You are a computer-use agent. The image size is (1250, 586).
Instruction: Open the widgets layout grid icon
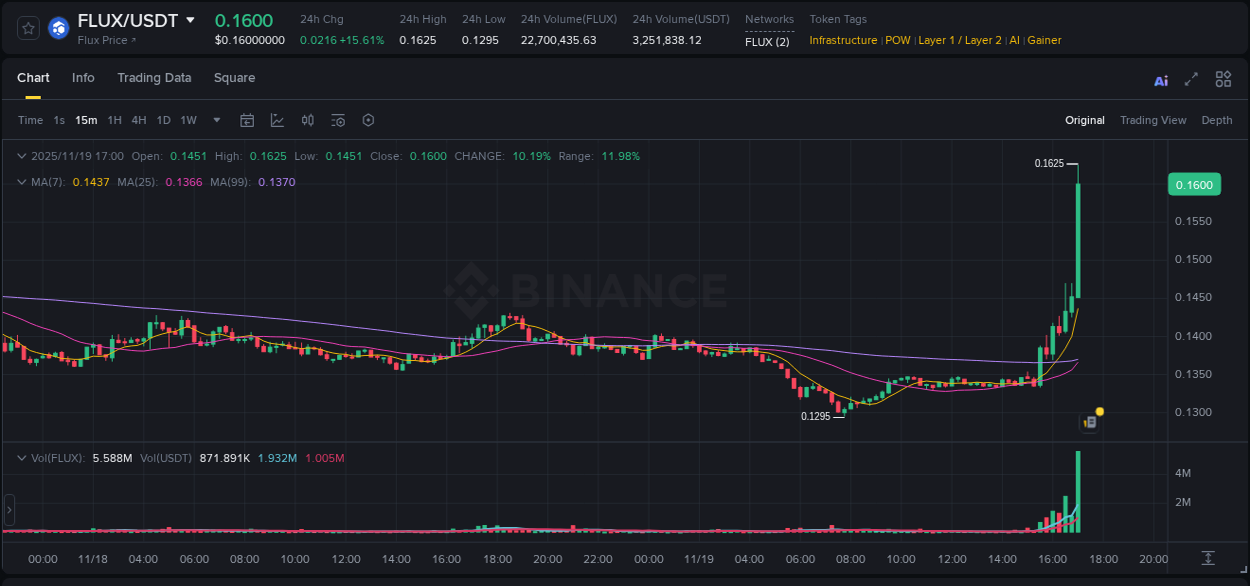click(1223, 79)
